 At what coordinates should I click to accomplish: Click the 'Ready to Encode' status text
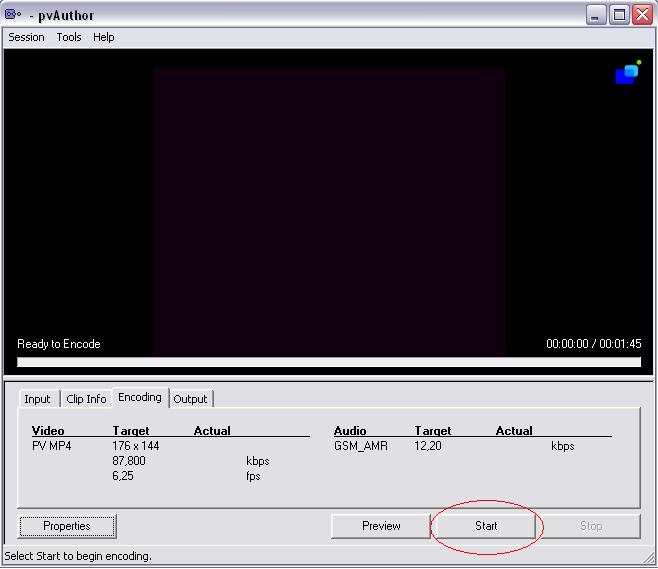(x=59, y=344)
